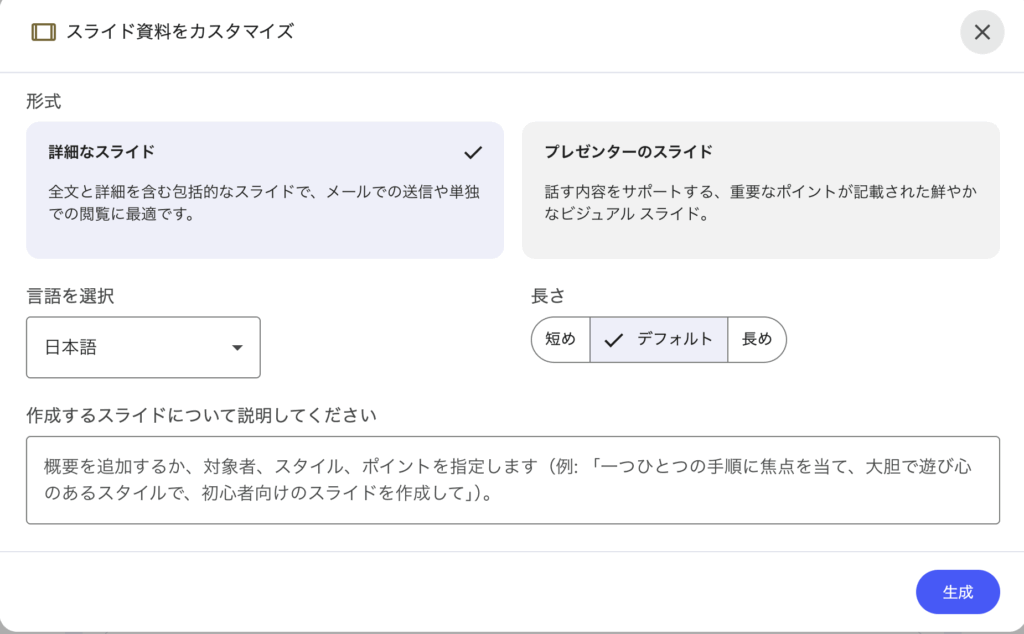The image size is (1024, 634).
Task: Click the checkmark icon beside デフォルト
Action: point(614,339)
